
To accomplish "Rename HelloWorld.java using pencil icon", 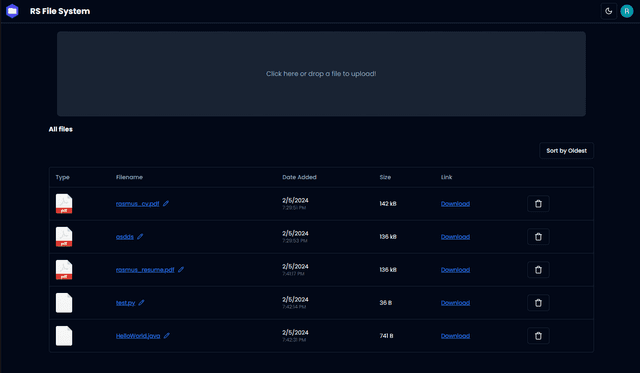I will tap(167, 335).
